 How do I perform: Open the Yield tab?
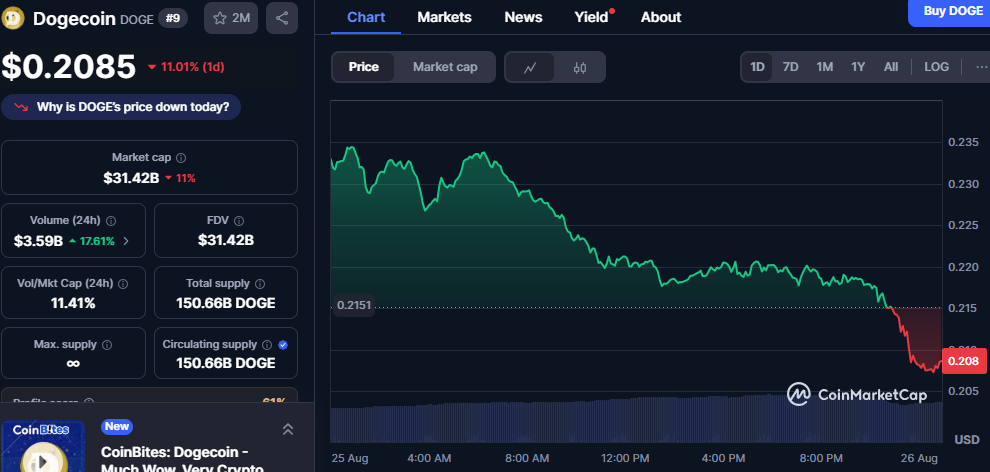[592, 18]
